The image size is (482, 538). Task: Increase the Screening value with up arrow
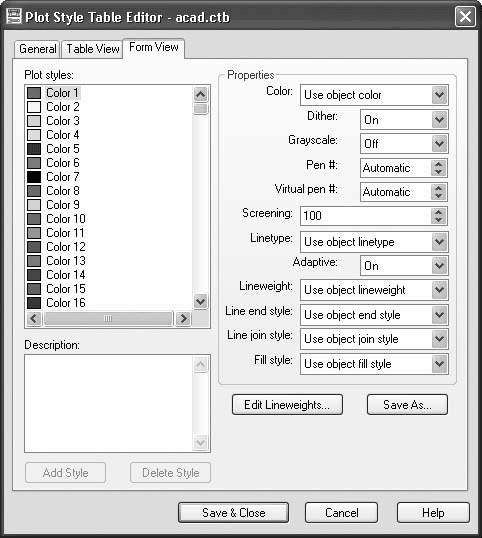[x=438, y=212]
